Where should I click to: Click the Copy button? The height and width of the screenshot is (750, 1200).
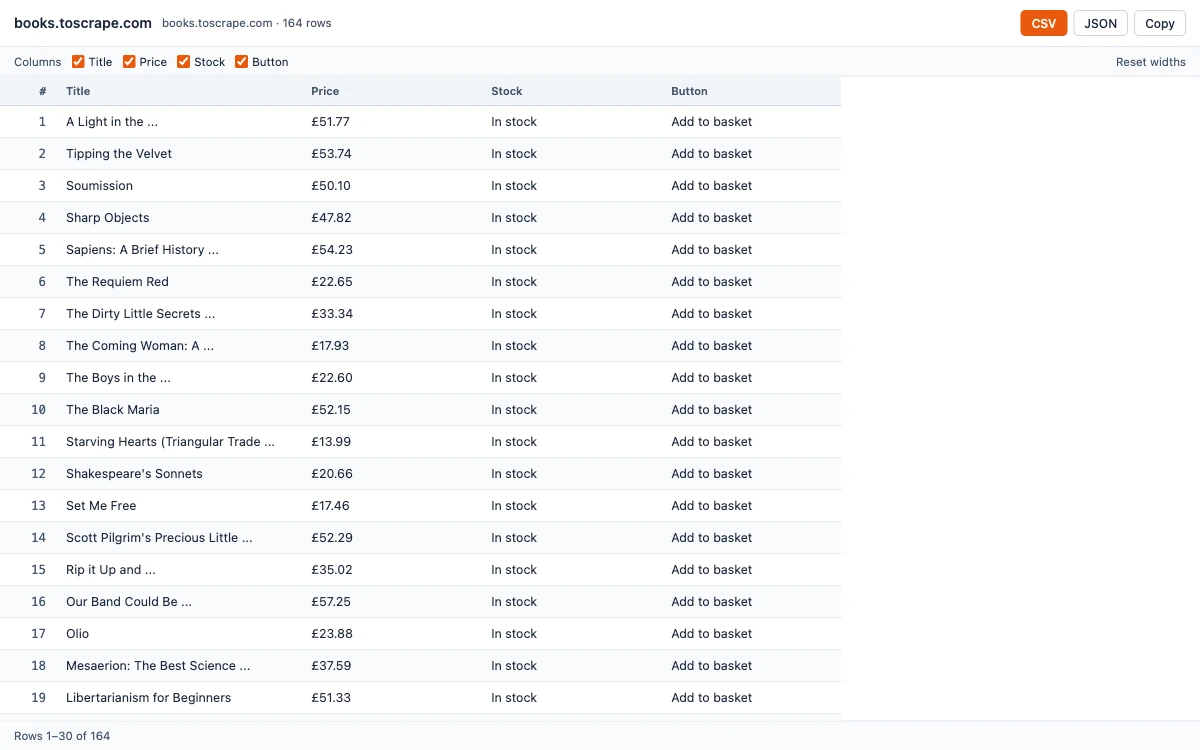pos(1160,23)
